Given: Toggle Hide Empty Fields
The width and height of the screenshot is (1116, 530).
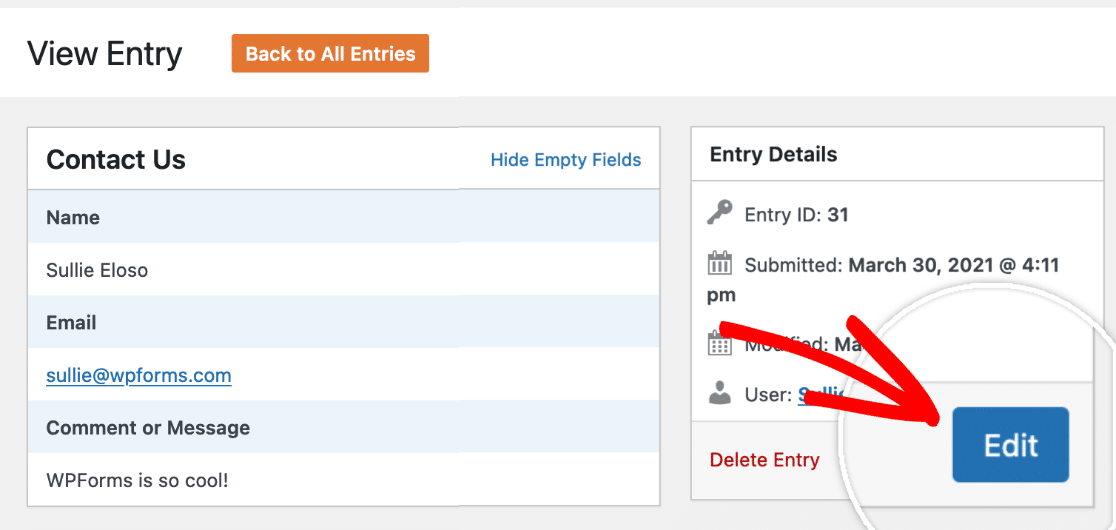Looking at the screenshot, I should [566, 159].
